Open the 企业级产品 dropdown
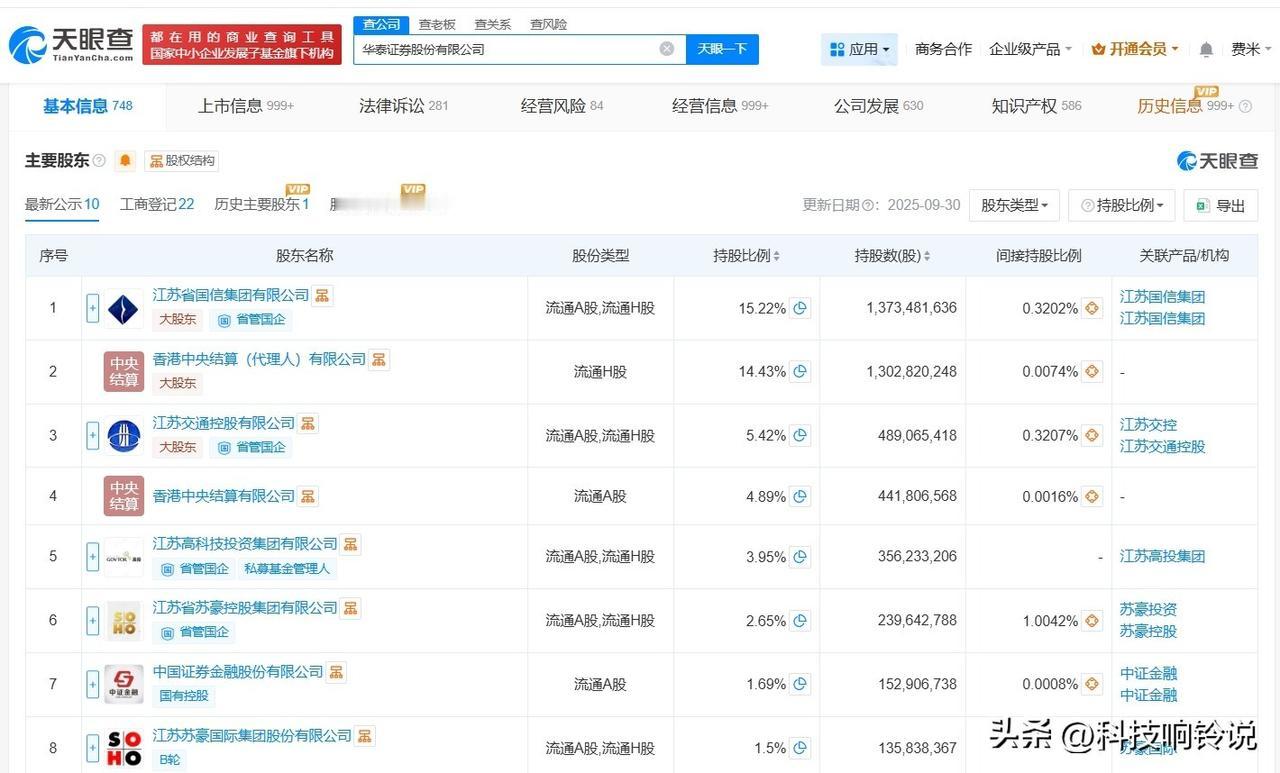Viewport: 1280px width, 773px height. [x=1030, y=49]
